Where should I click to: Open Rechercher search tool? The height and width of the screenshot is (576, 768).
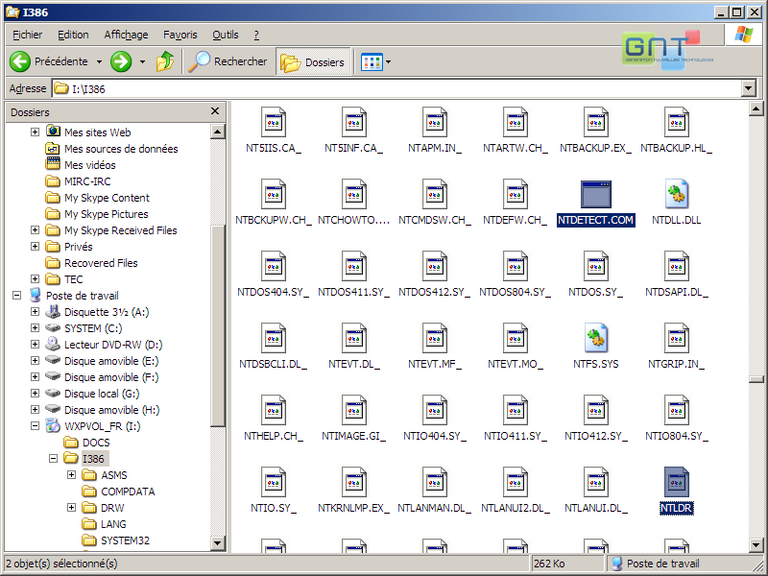228,62
